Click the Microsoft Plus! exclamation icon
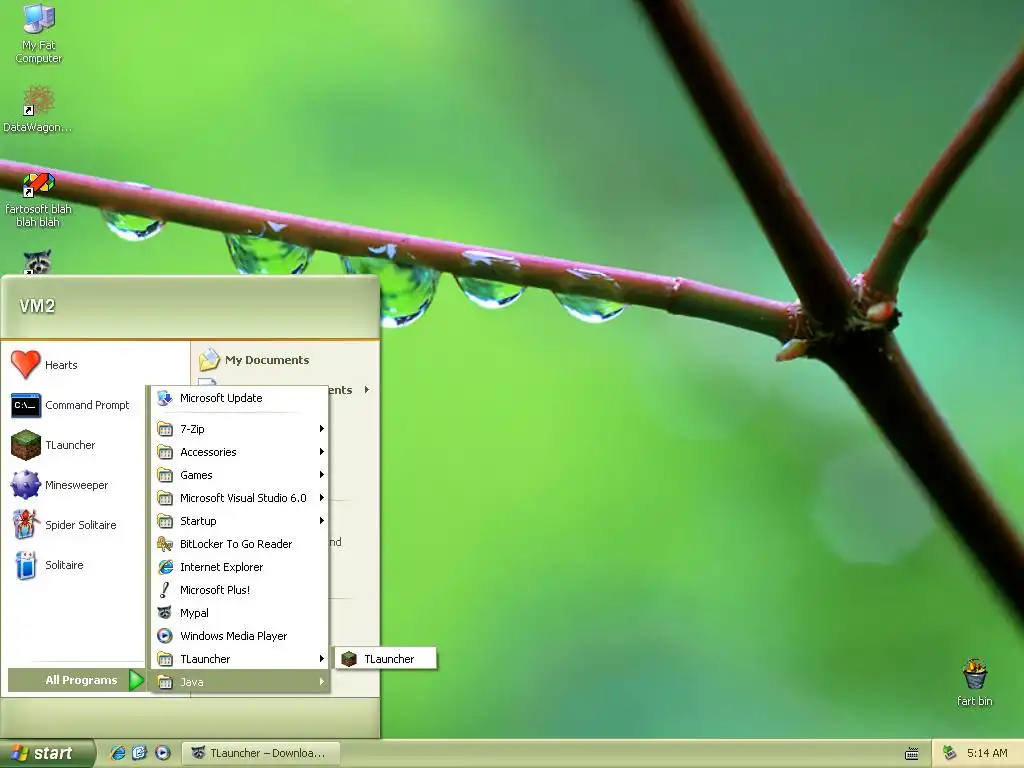 165,590
